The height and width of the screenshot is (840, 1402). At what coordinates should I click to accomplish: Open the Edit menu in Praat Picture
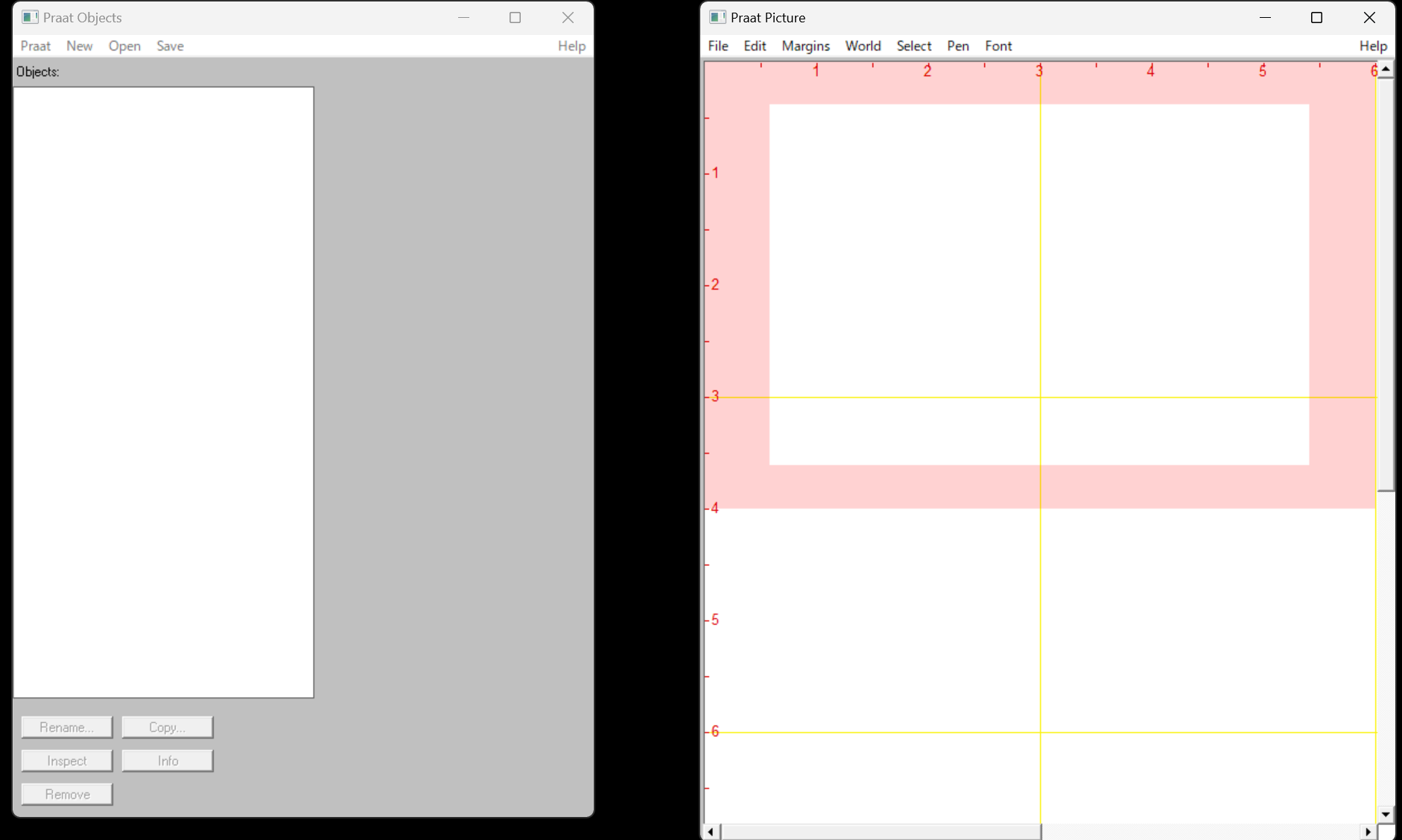click(755, 46)
